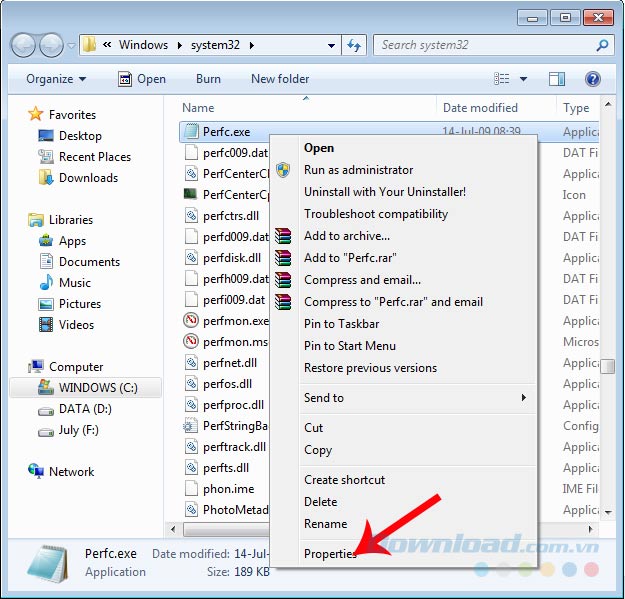Click the change view icon
The height and width of the screenshot is (599, 625).
(501, 79)
